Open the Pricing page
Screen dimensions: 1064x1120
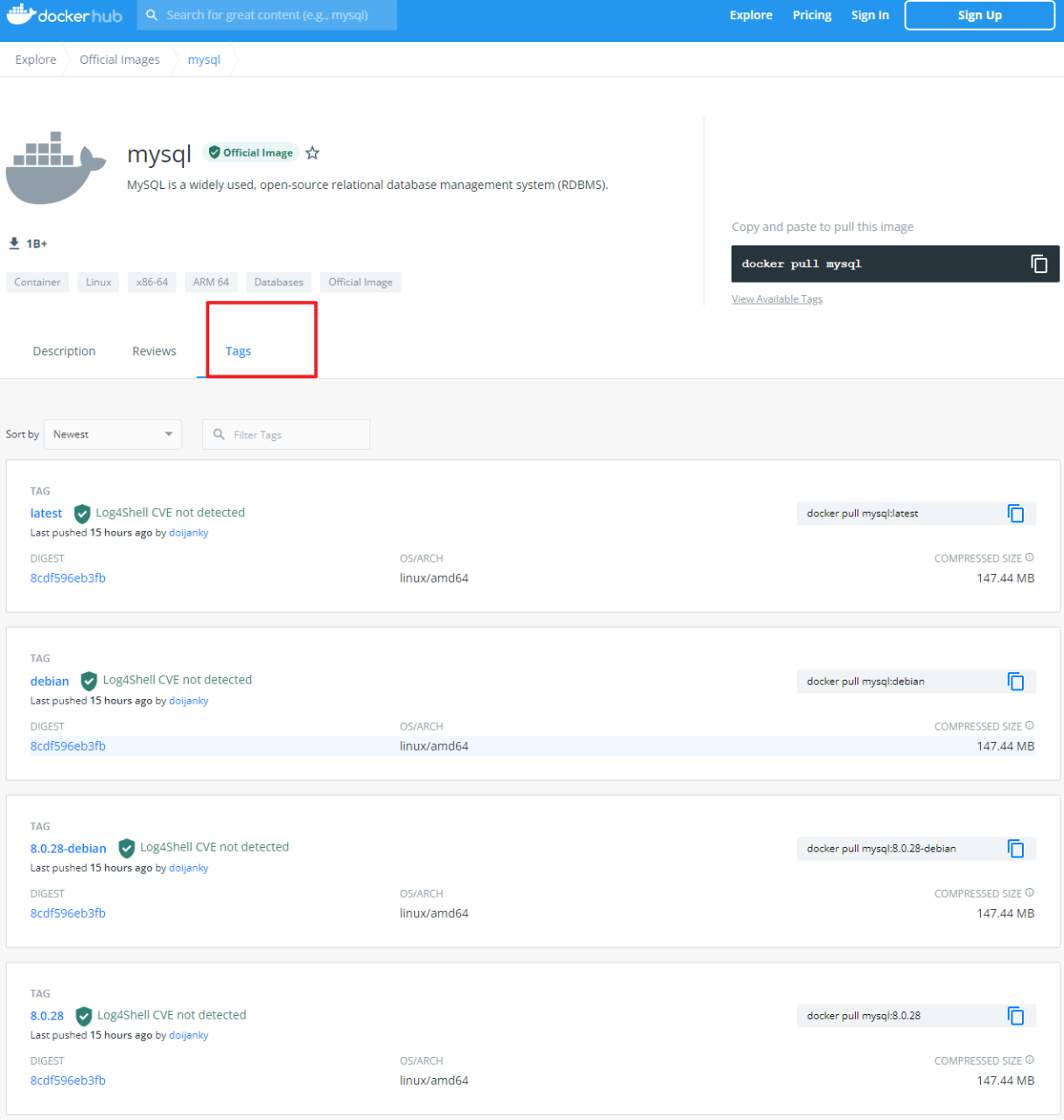(x=811, y=15)
